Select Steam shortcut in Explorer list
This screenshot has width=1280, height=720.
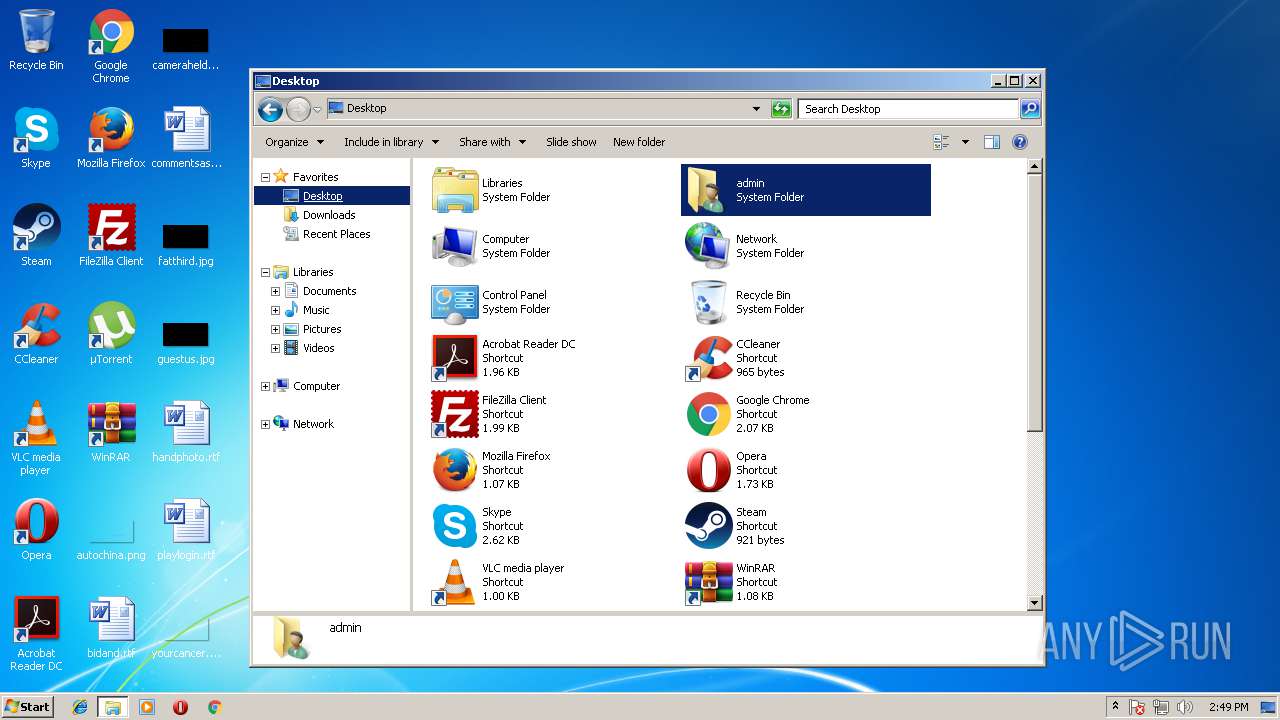(735, 526)
